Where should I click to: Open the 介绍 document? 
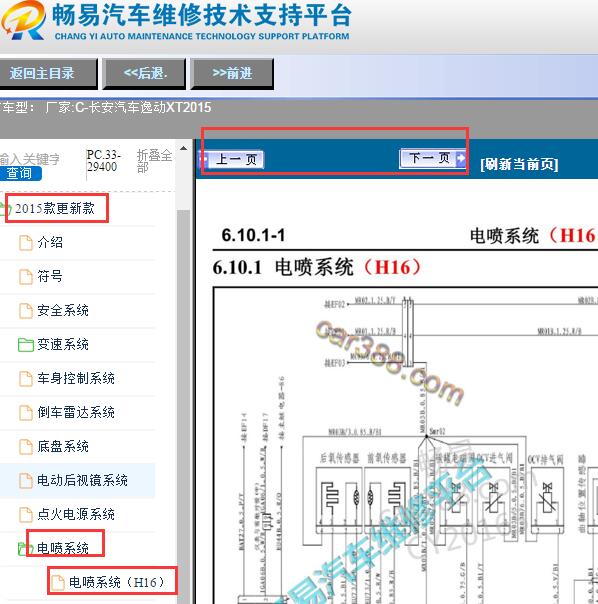[50, 242]
